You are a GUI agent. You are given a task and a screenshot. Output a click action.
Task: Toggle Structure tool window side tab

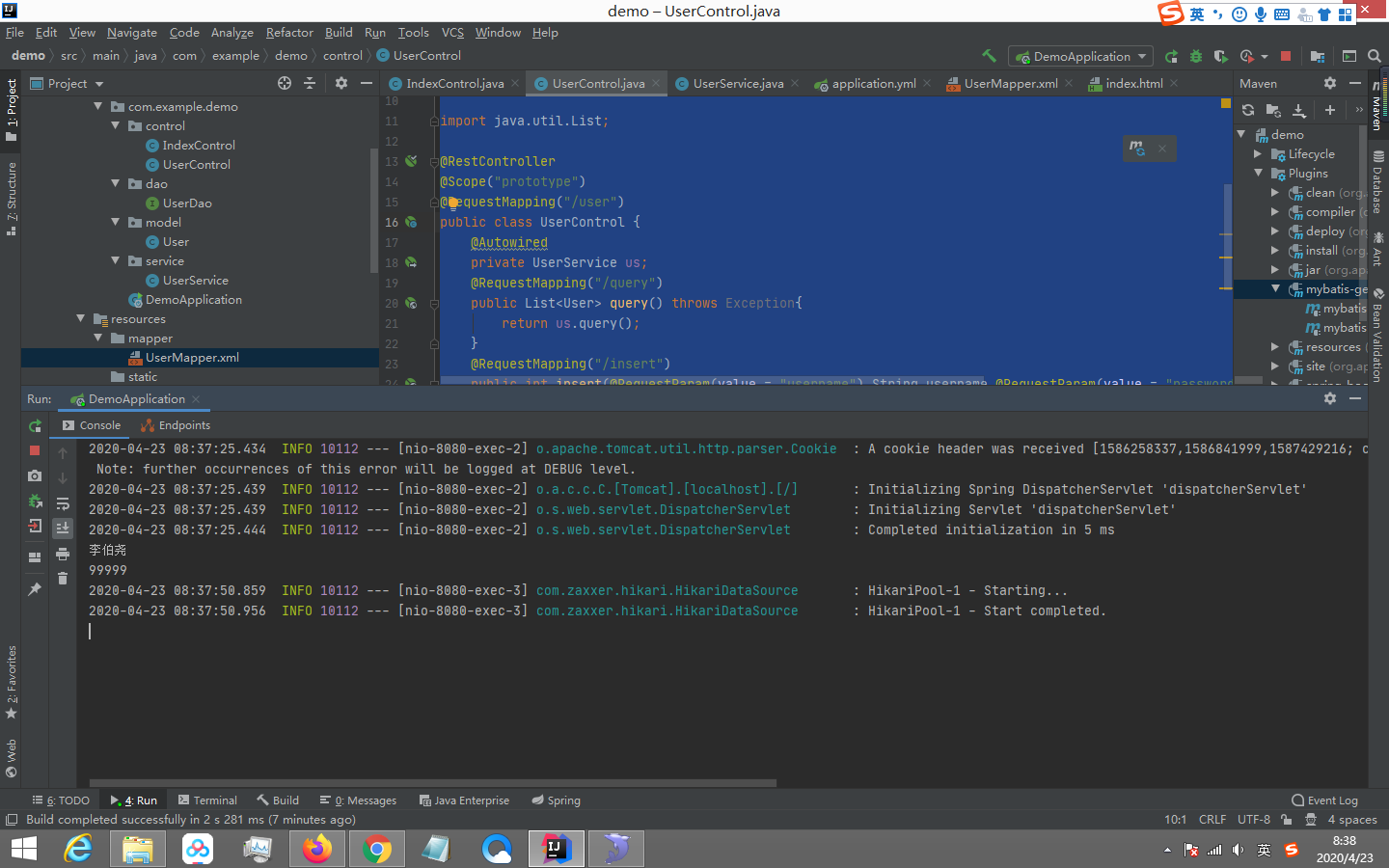tap(11, 200)
